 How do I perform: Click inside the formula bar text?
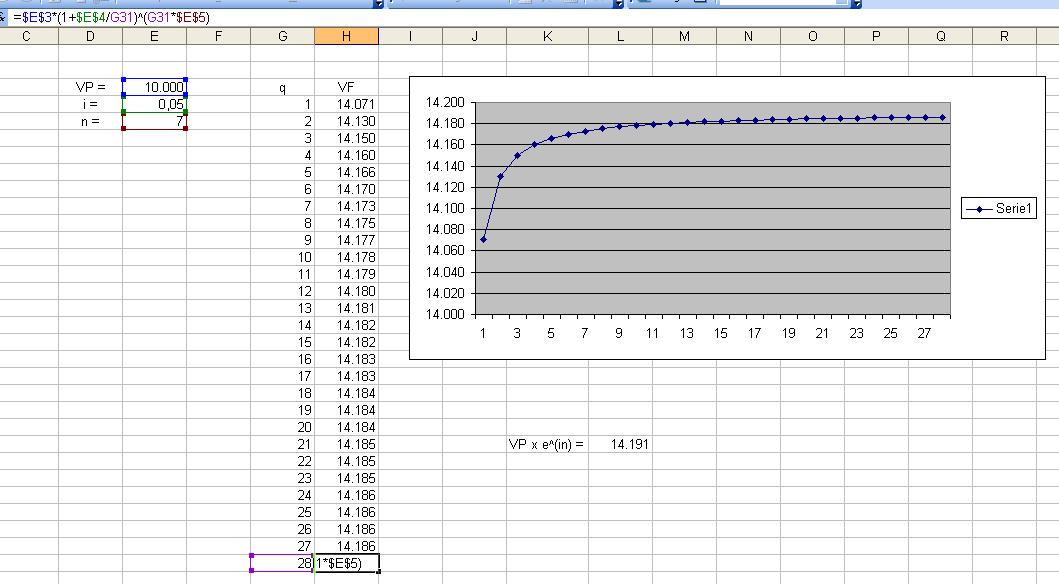[111, 18]
